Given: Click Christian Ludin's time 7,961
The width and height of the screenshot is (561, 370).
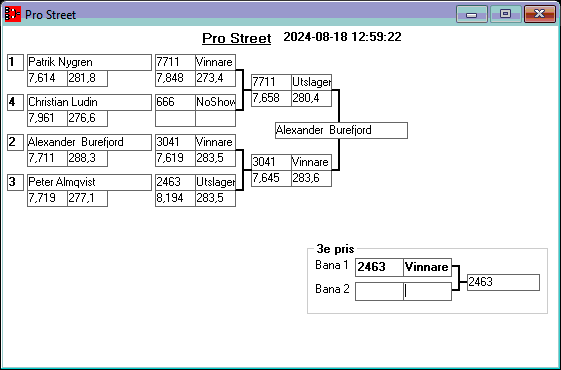Looking at the screenshot, I should pos(47,118).
